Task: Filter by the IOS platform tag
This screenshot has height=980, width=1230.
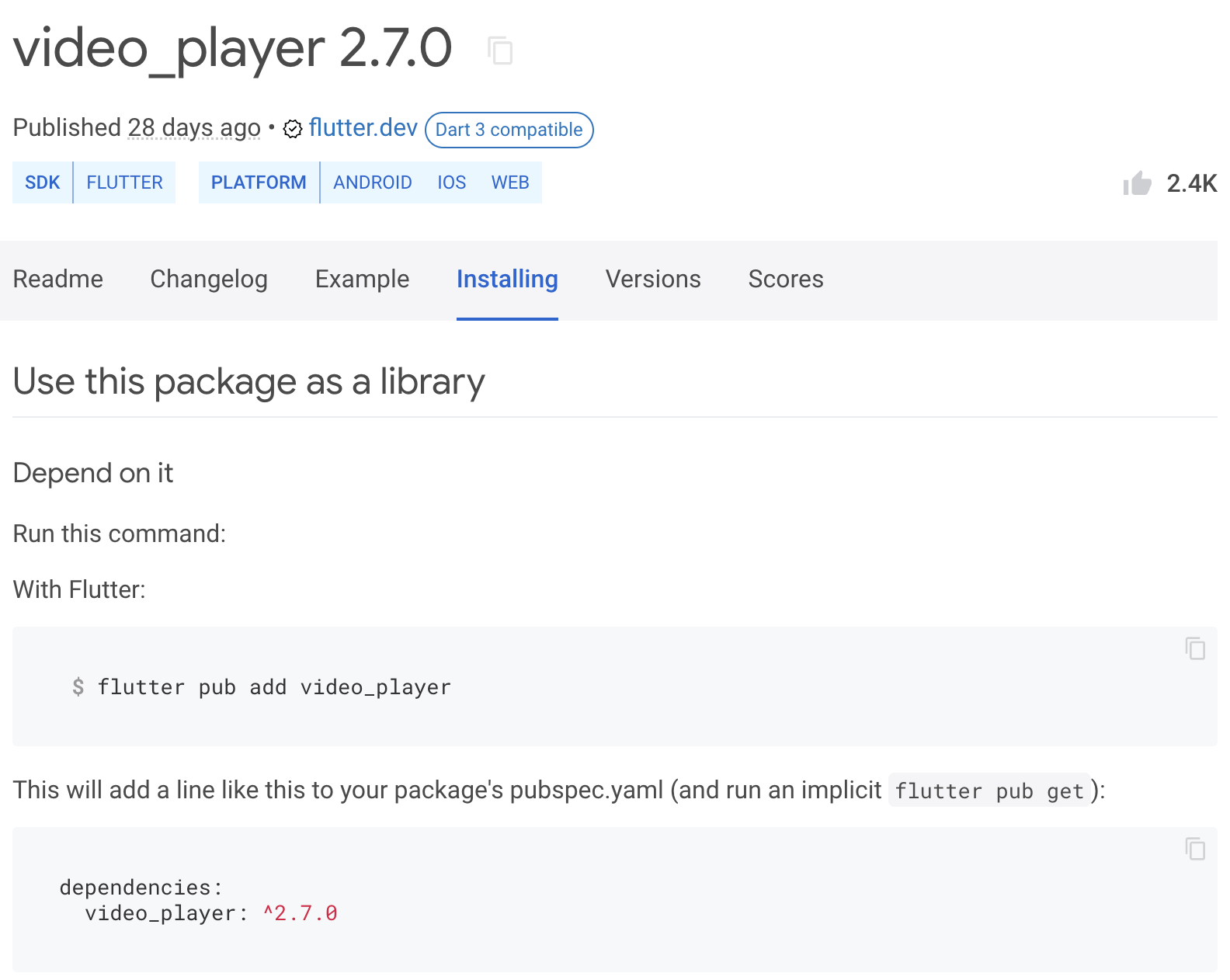Action: pyautogui.click(x=452, y=182)
